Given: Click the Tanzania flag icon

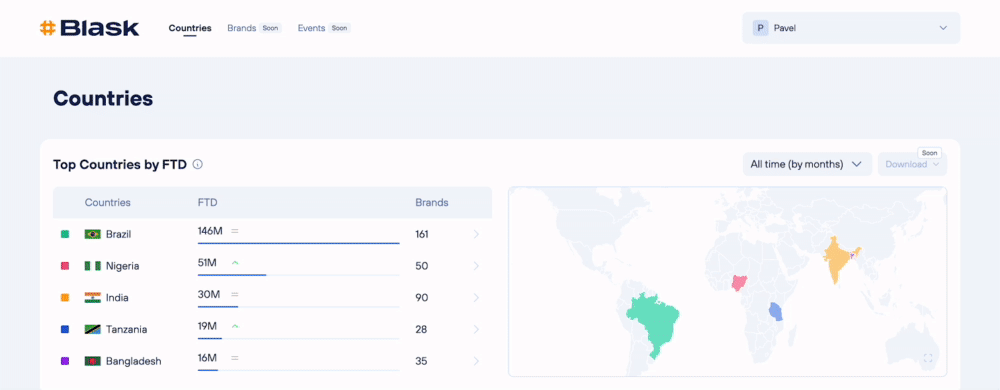Looking at the screenshot, I should click(92, 329).
